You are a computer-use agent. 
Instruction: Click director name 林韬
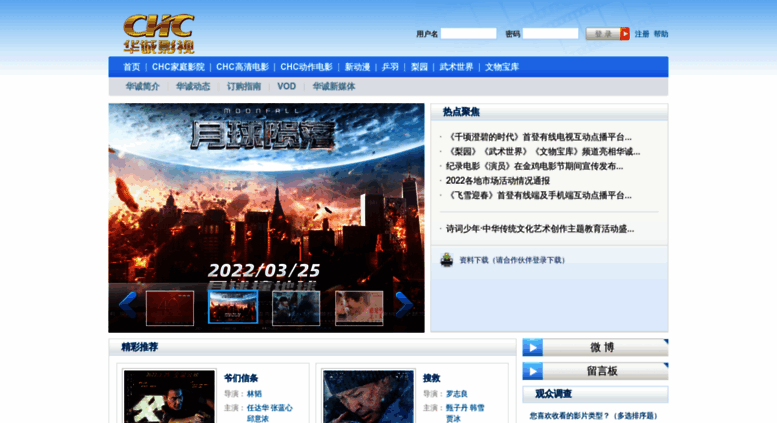tap(254, 394)
